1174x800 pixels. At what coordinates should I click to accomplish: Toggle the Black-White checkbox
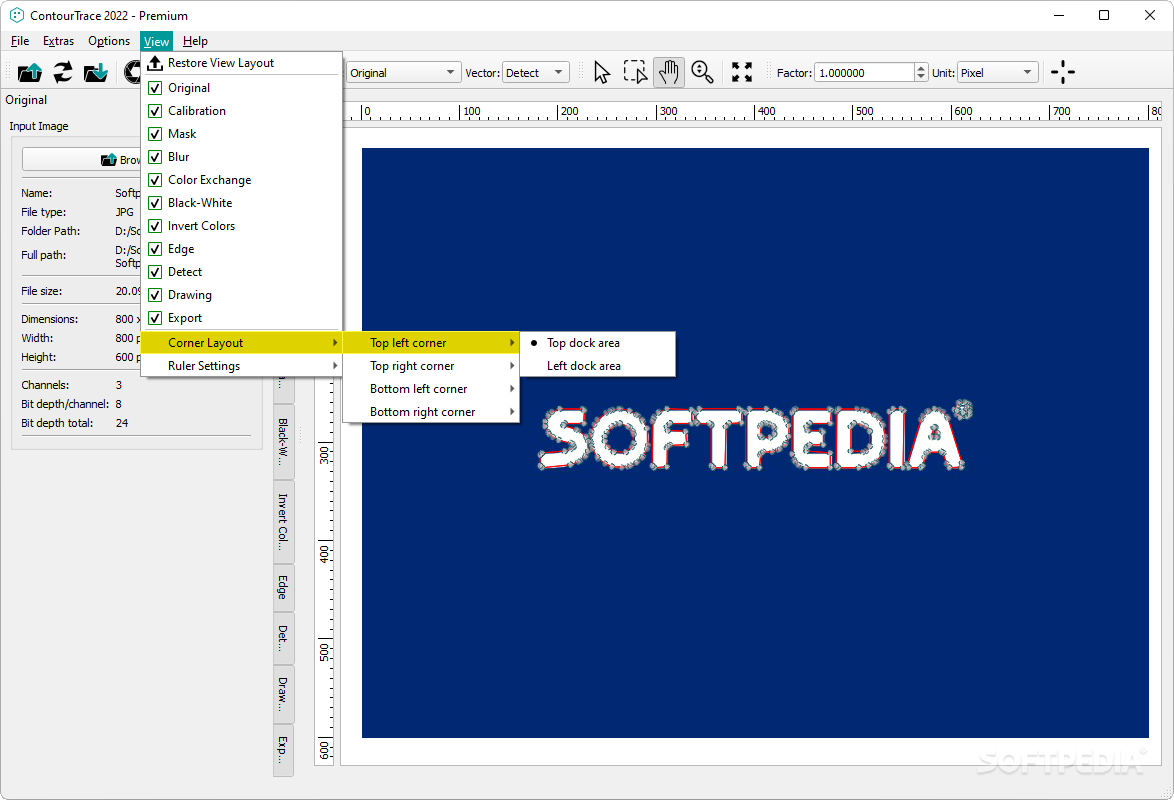155,203
